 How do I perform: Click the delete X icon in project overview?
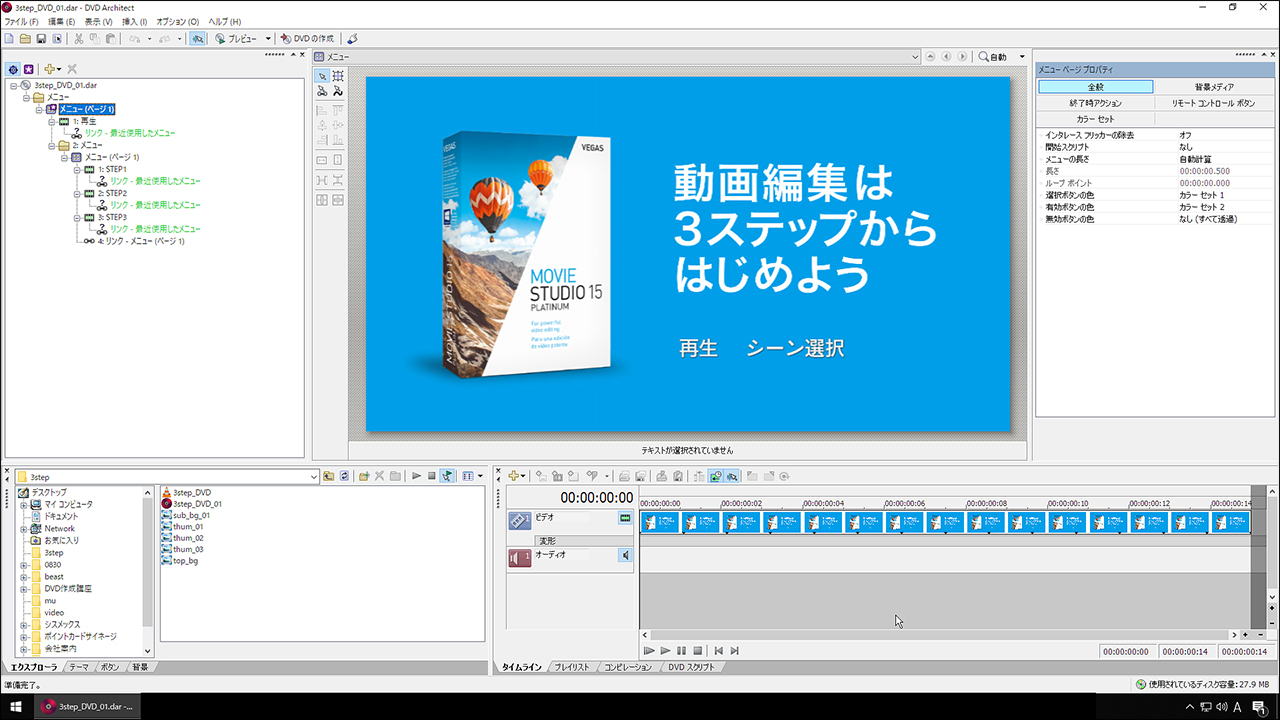tap(72, 69)
